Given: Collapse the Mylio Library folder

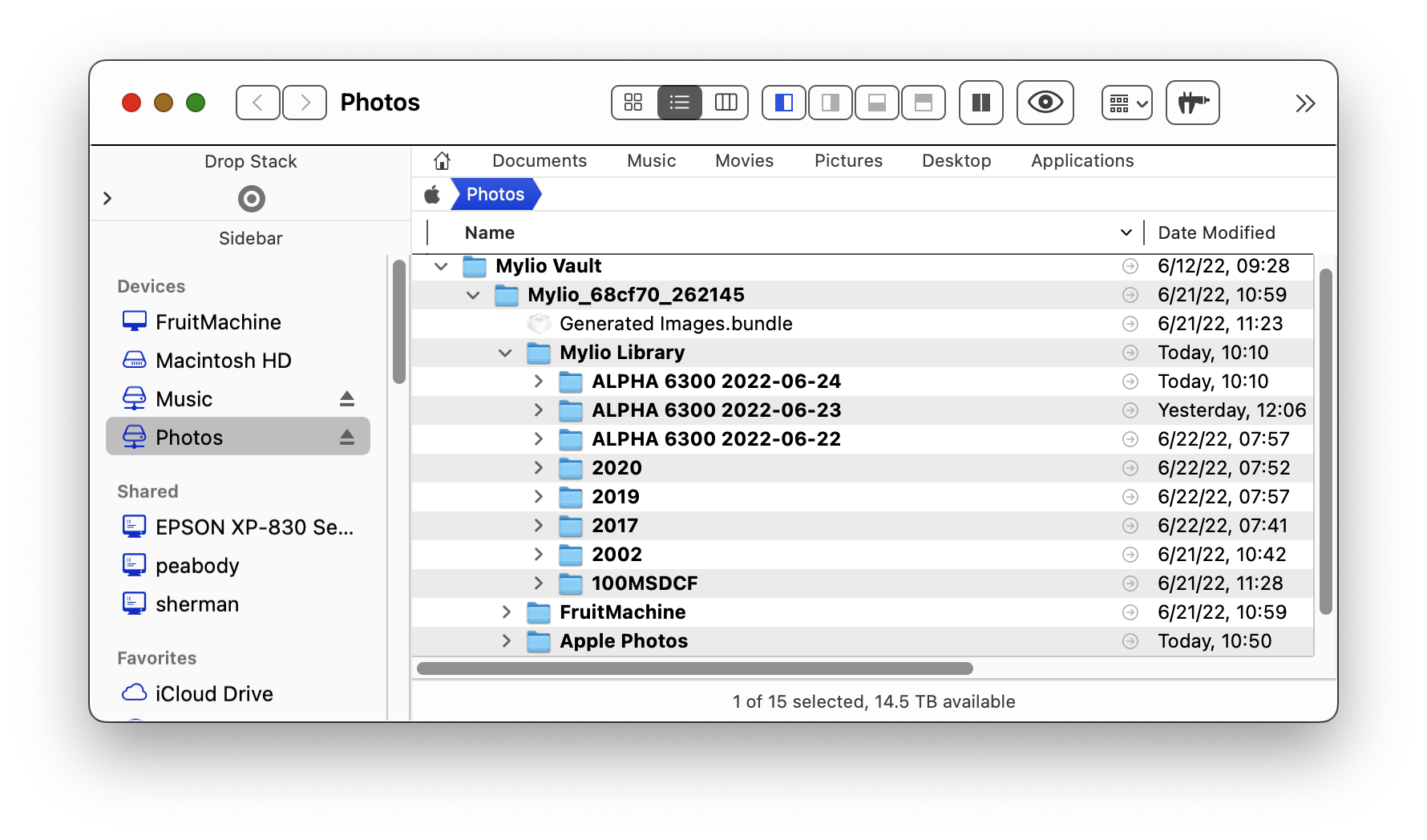Looking at the screenshot, I should pos(505,353).
